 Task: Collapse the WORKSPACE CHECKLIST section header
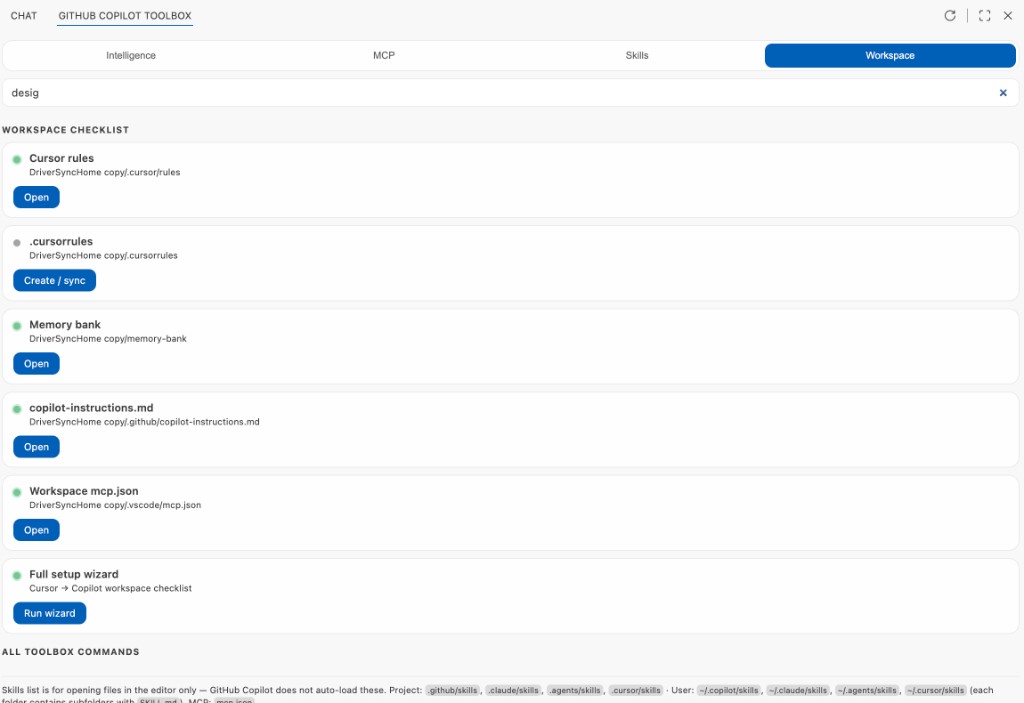pos(65,129)
